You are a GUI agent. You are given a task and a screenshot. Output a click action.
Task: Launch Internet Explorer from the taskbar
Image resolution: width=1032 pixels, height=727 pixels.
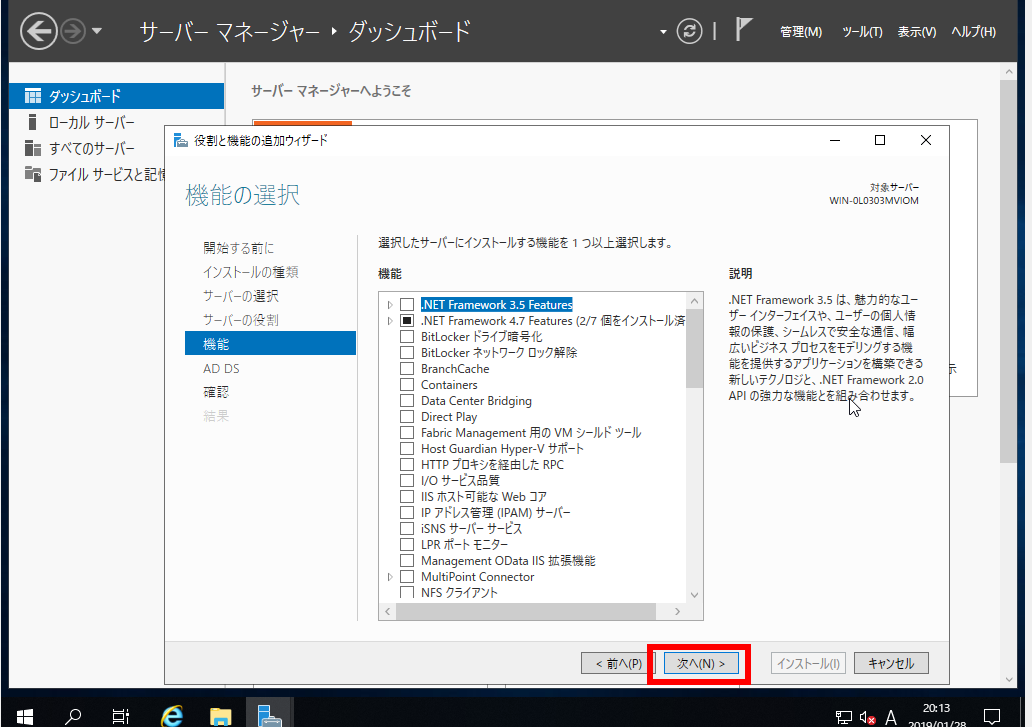pos(172,716)
